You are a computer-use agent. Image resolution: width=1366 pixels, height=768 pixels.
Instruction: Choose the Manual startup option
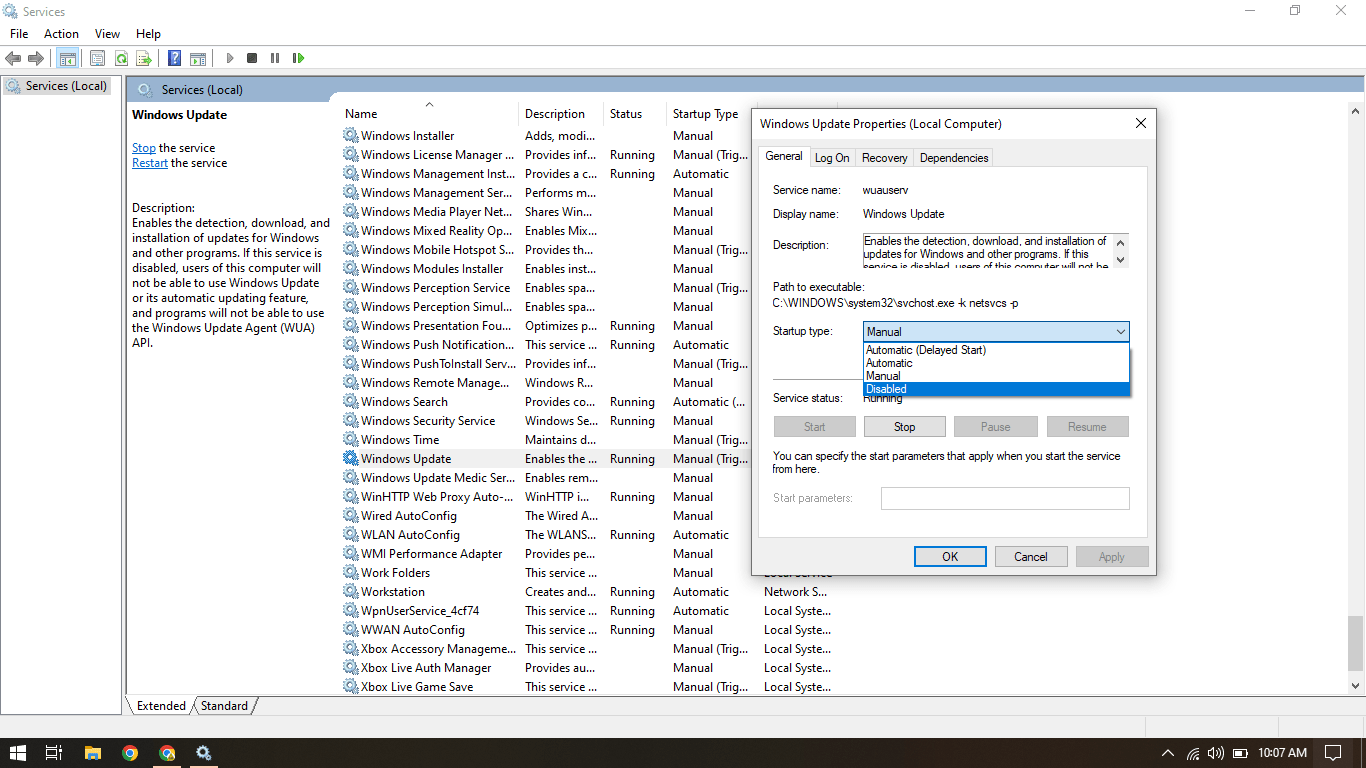pyautogui.click(x=996, y=376)
